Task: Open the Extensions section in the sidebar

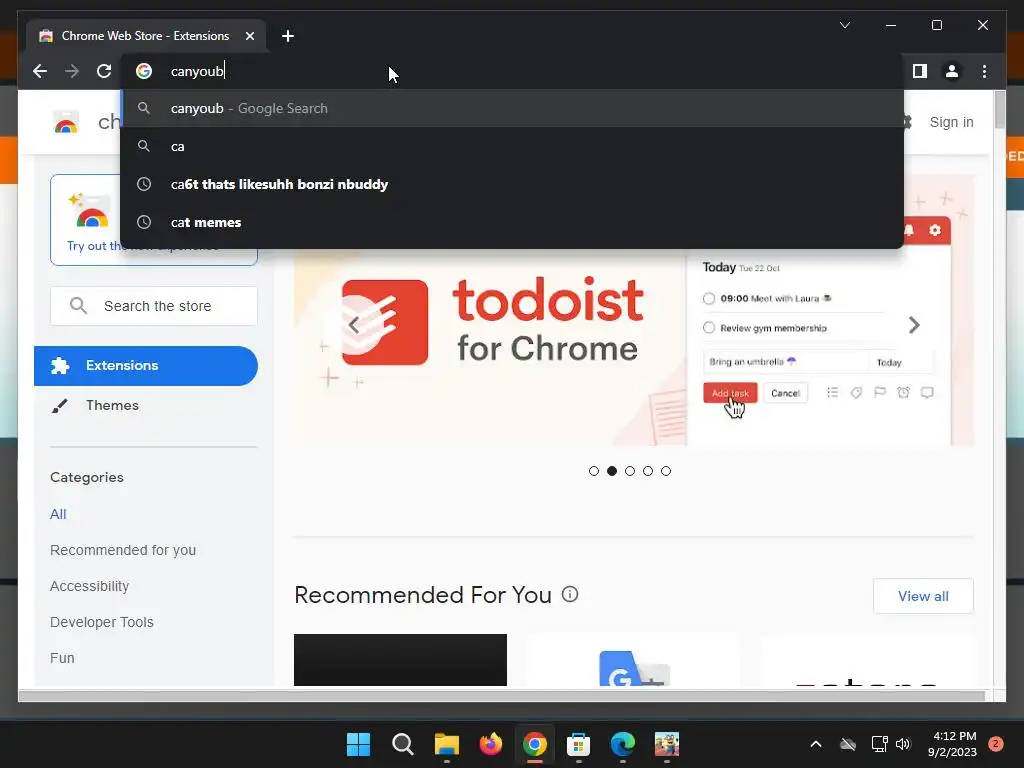Action: [x=146, y=366]
